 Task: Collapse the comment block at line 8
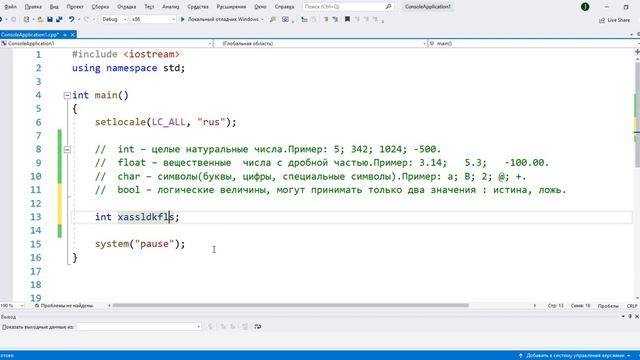(67, 149)
